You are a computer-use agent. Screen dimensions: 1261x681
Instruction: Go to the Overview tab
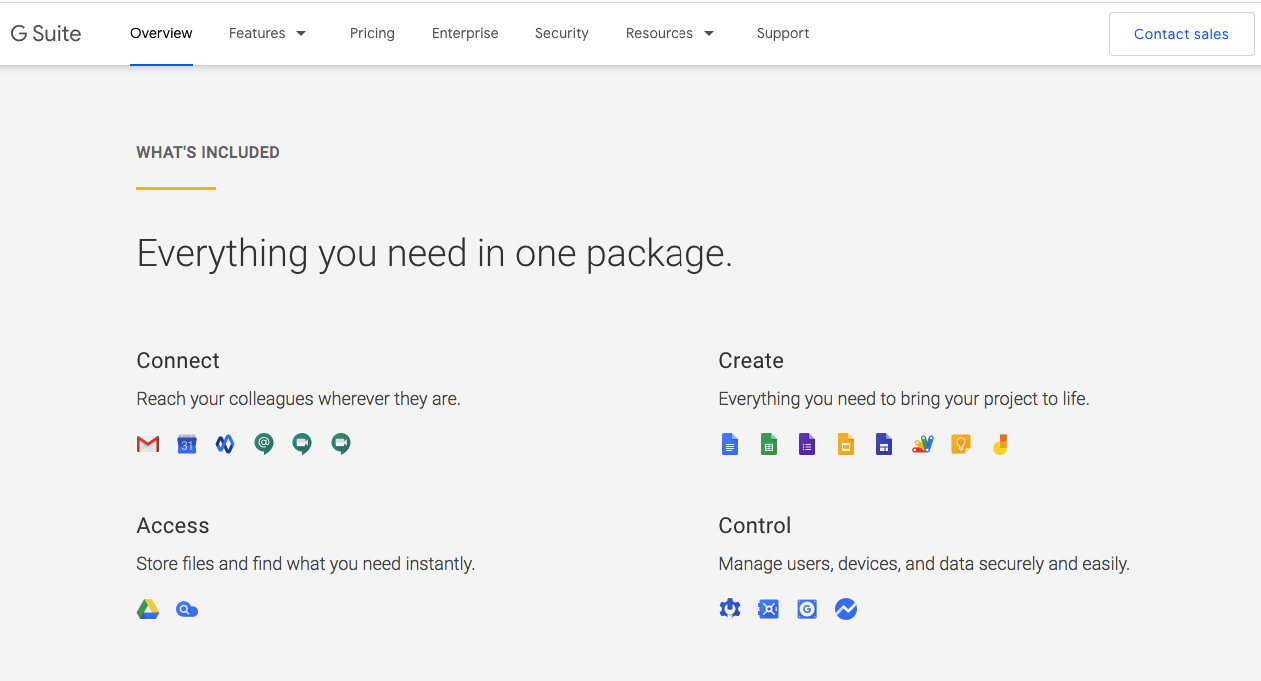point(161,33)
